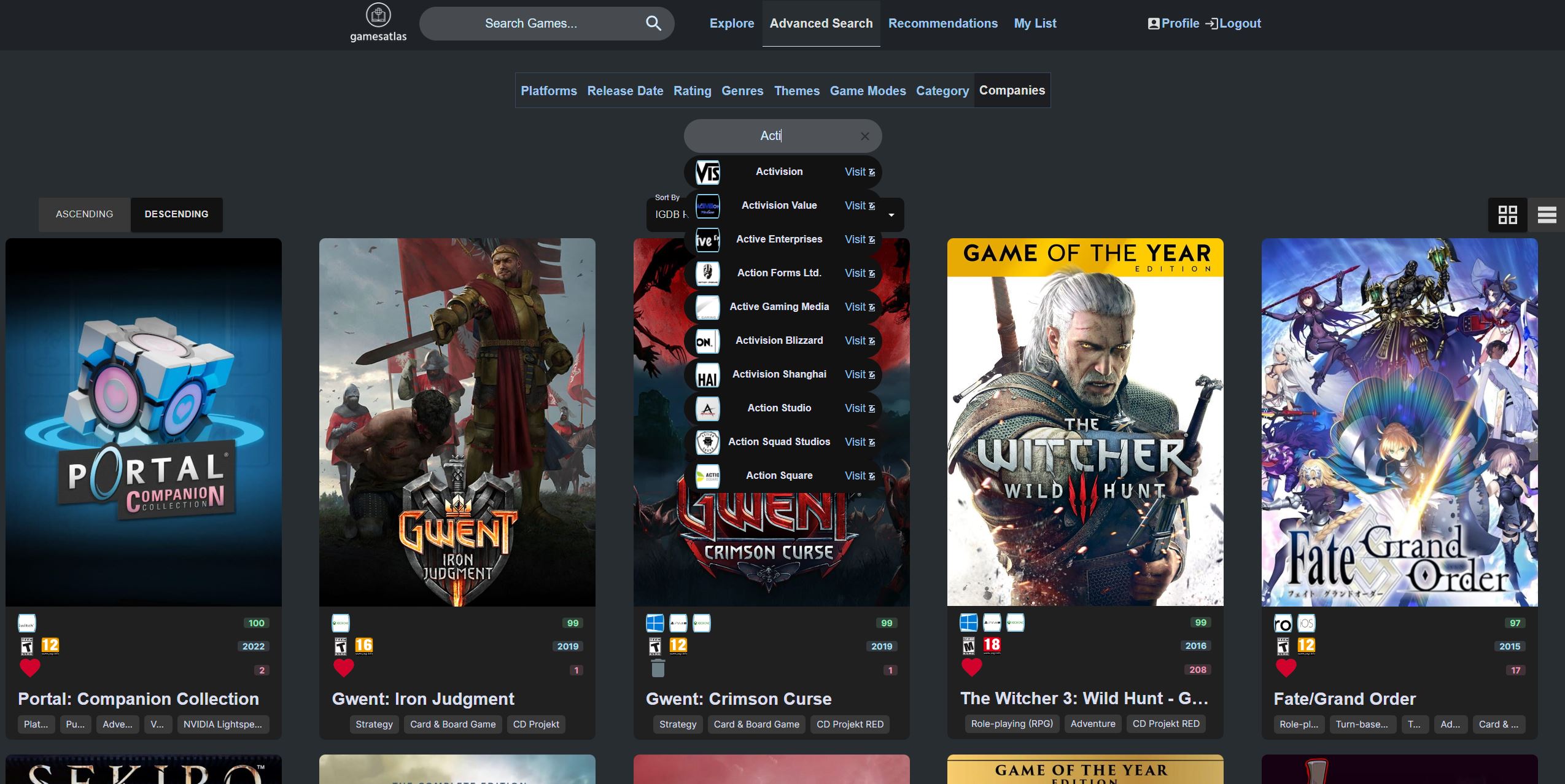The width and height of the screenshot is (1565, 784).
Task: Open the Sort By dropdown arrow
Action: click(891, 215)
